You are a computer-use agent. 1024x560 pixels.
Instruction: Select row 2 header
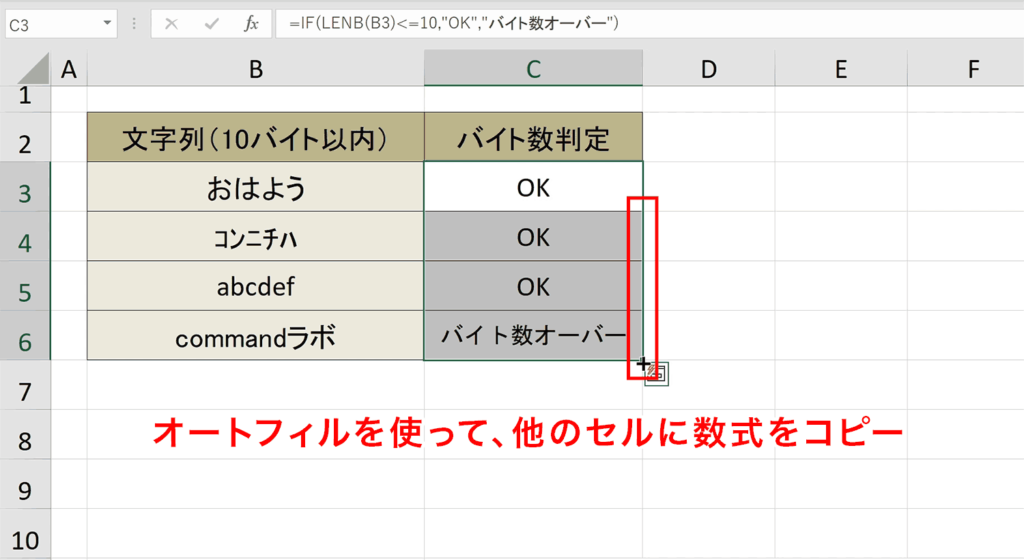(25, 137)
